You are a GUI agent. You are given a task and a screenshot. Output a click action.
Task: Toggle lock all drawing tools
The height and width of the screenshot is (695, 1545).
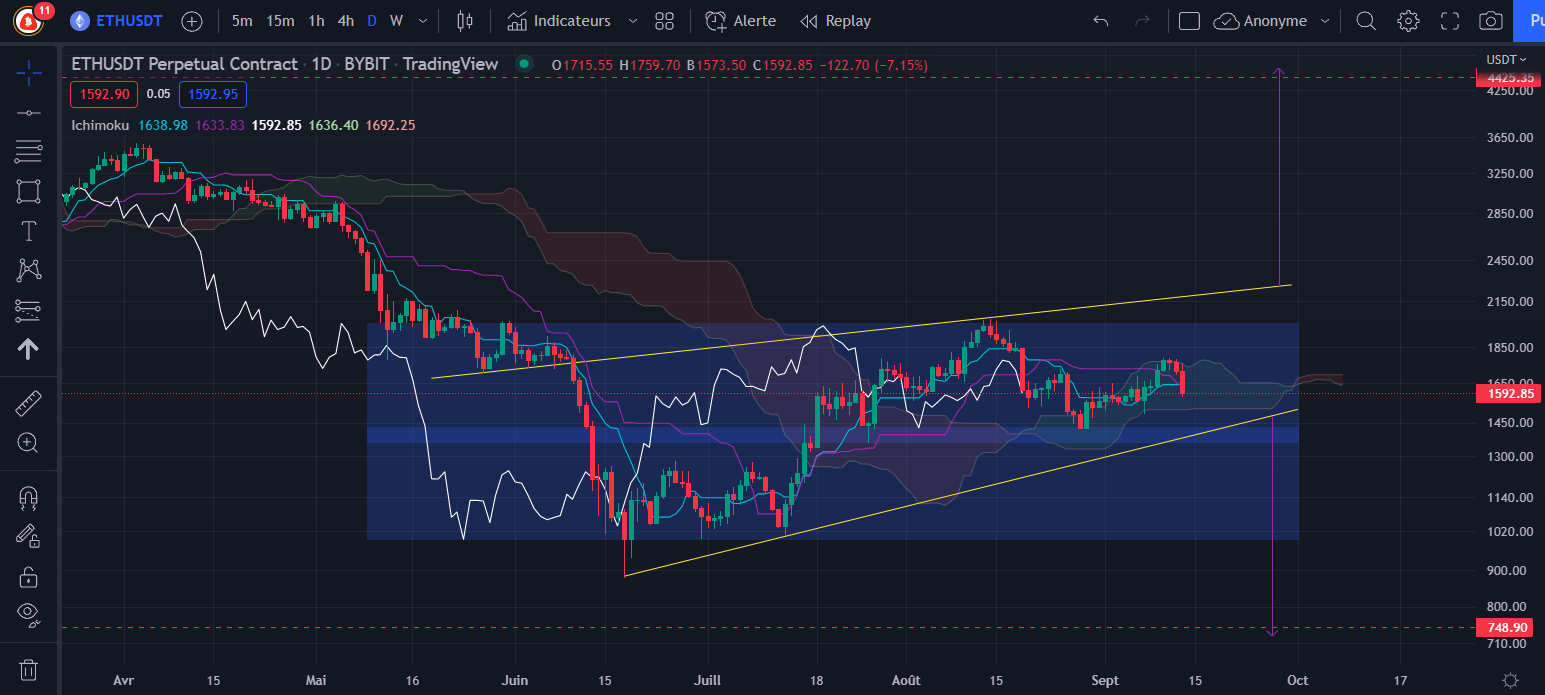[29, 577]
